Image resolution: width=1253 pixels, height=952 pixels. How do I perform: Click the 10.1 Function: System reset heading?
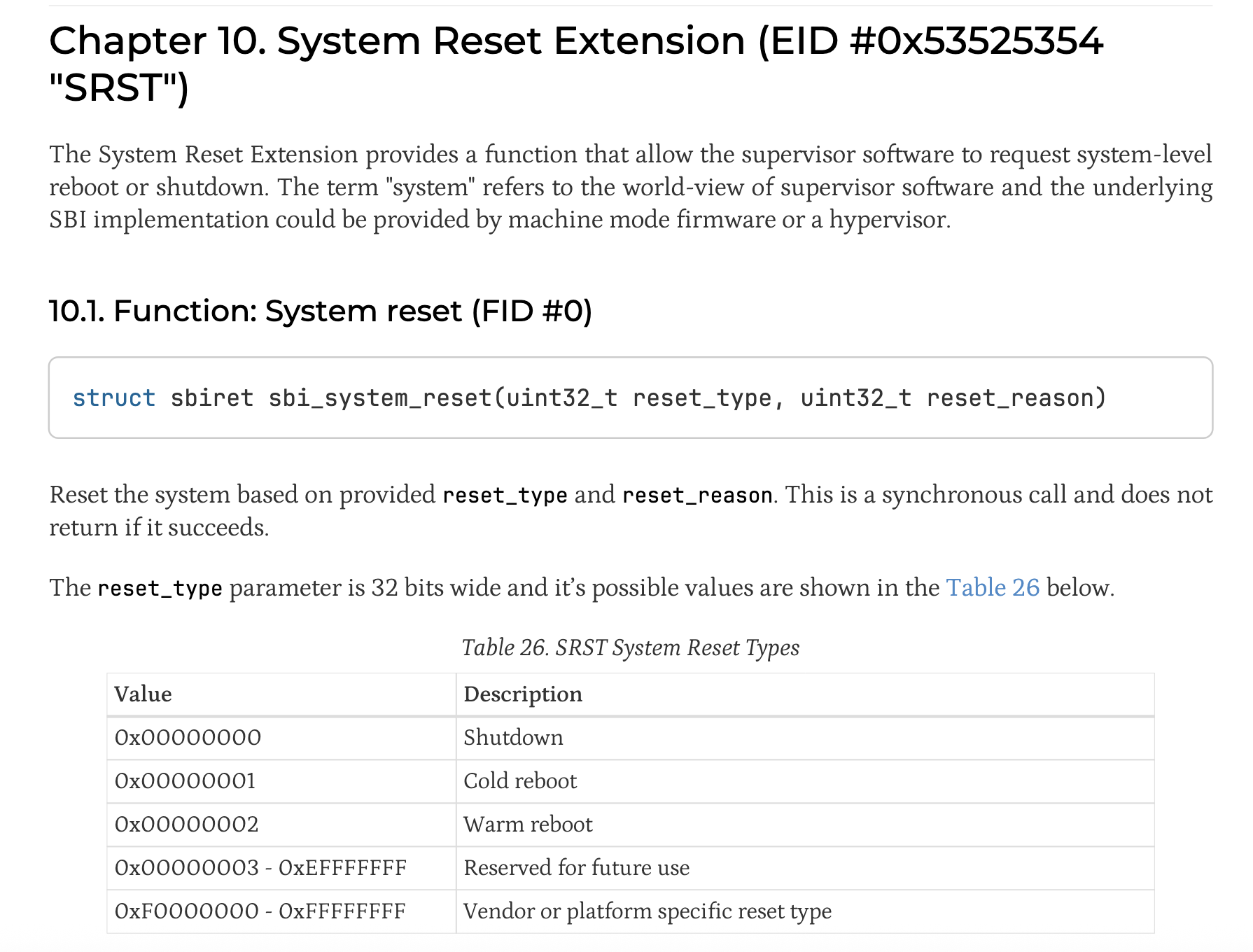coord(321,311)
